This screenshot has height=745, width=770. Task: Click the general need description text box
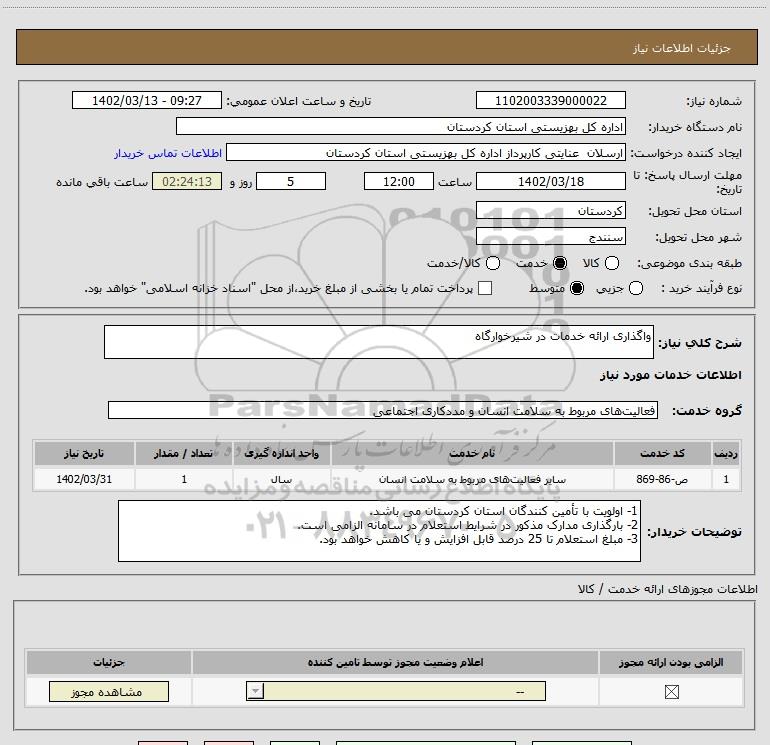[x=379, y=342]
